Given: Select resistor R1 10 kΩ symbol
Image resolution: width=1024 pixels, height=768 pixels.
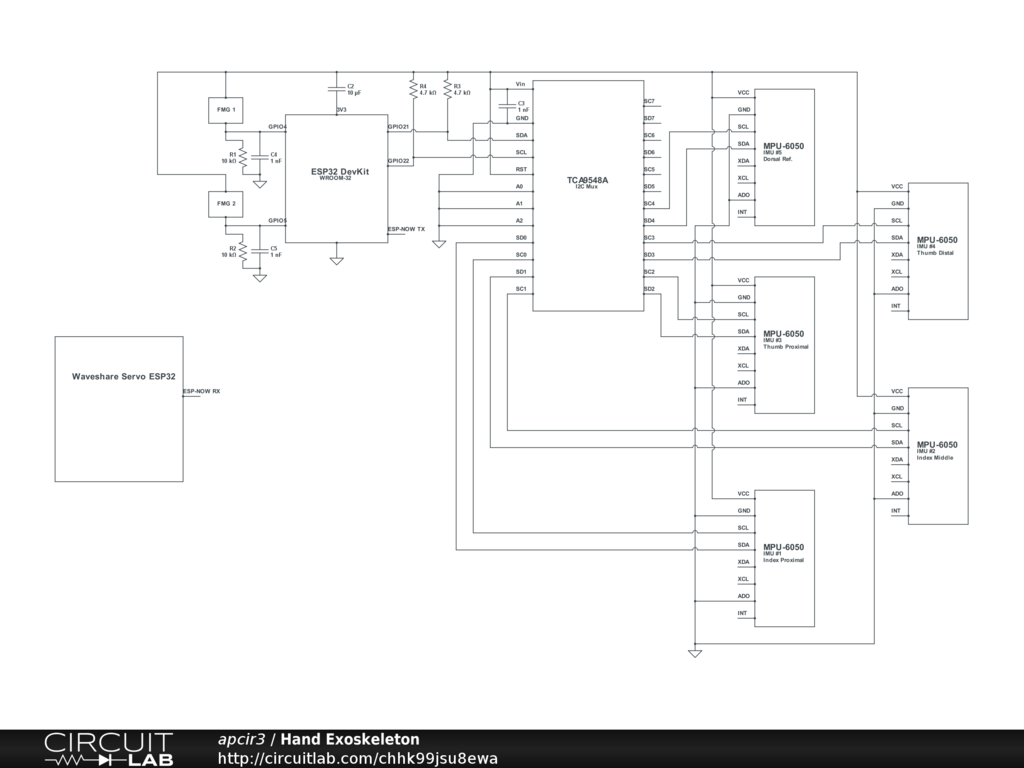Looking at the screenshot, I should pos(242,157).
